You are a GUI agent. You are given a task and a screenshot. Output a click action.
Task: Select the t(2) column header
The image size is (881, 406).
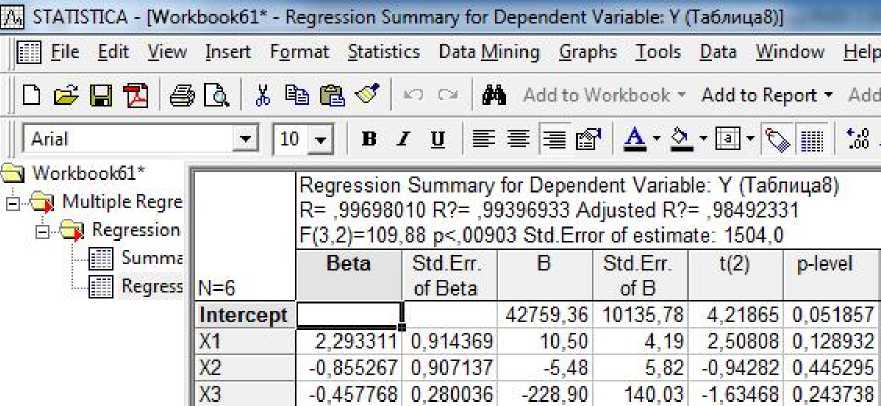point(735,275)
